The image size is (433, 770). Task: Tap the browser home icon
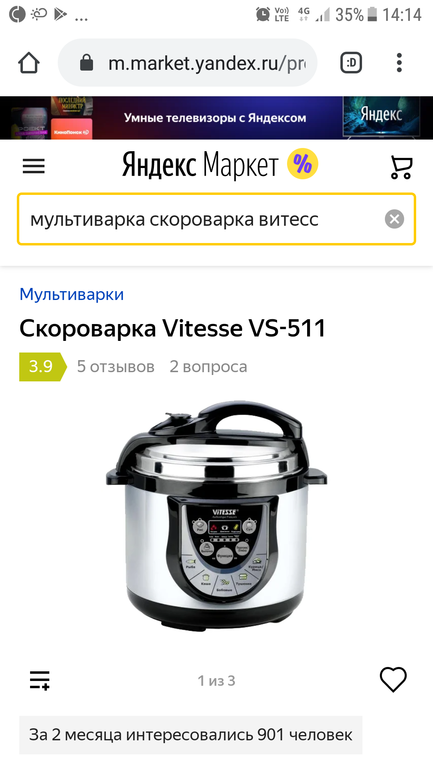pos(28,63)
